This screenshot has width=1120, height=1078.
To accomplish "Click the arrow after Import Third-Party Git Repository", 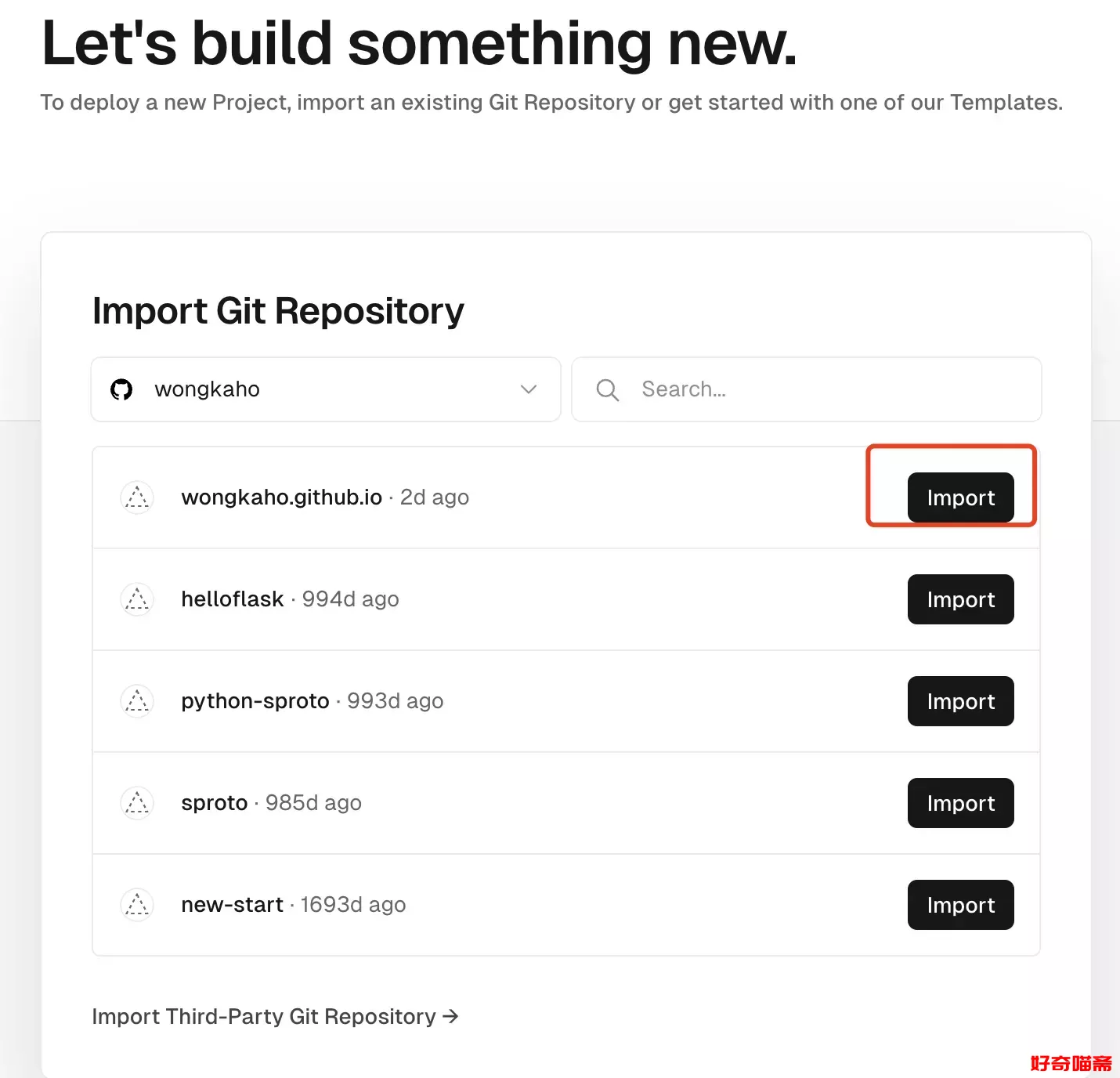I will click(x=450, y=1016).
